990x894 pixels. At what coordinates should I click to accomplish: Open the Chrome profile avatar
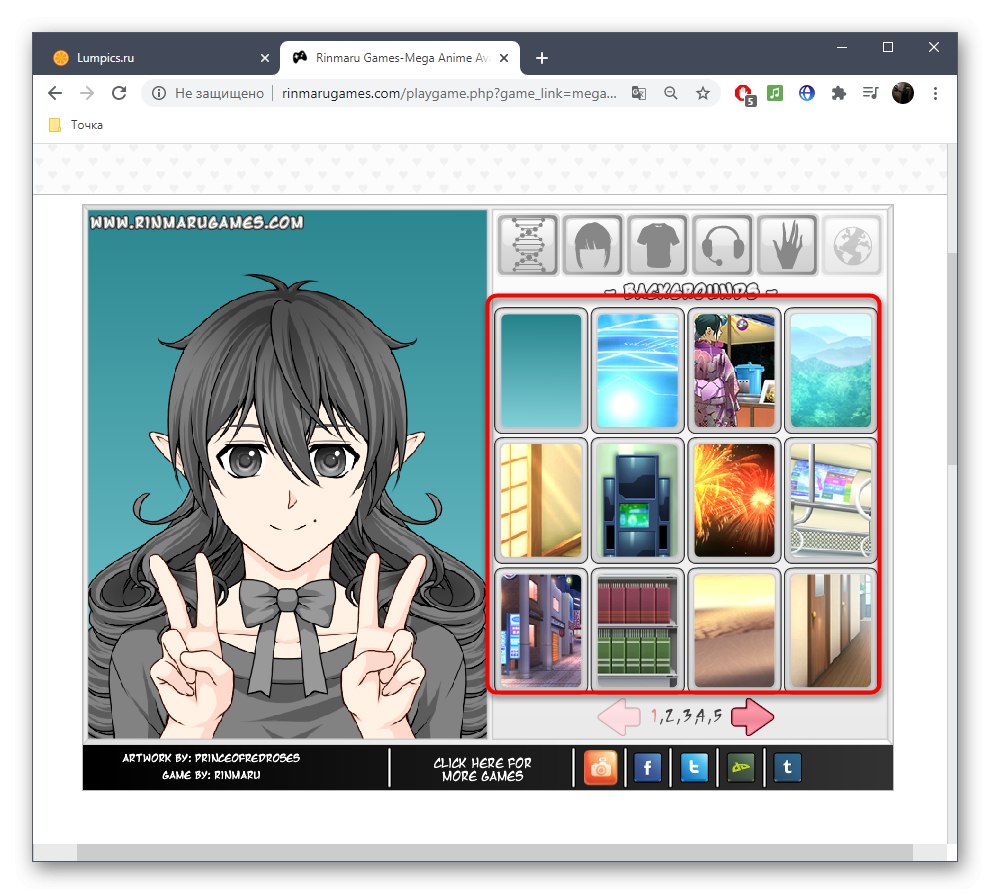click(903, 93)
